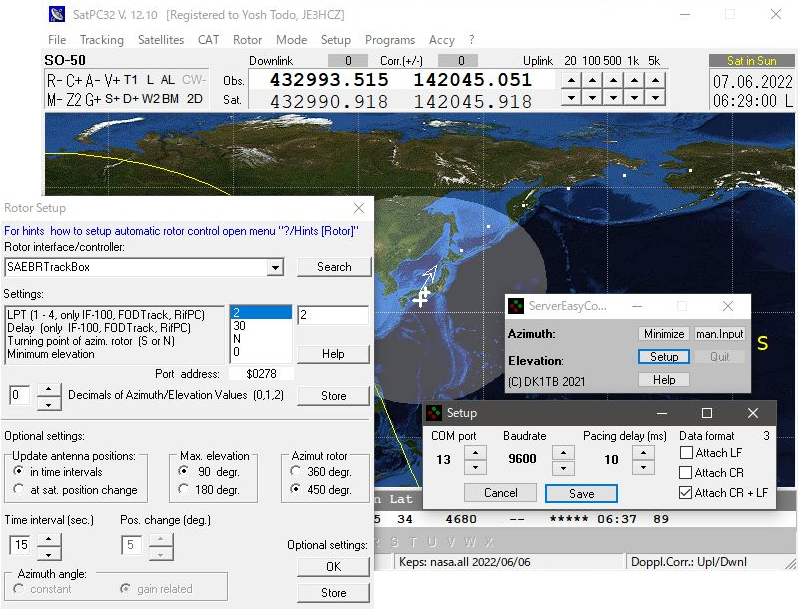Click the S+ indicator
Screen dimensions: 798x609
point(112,99)
